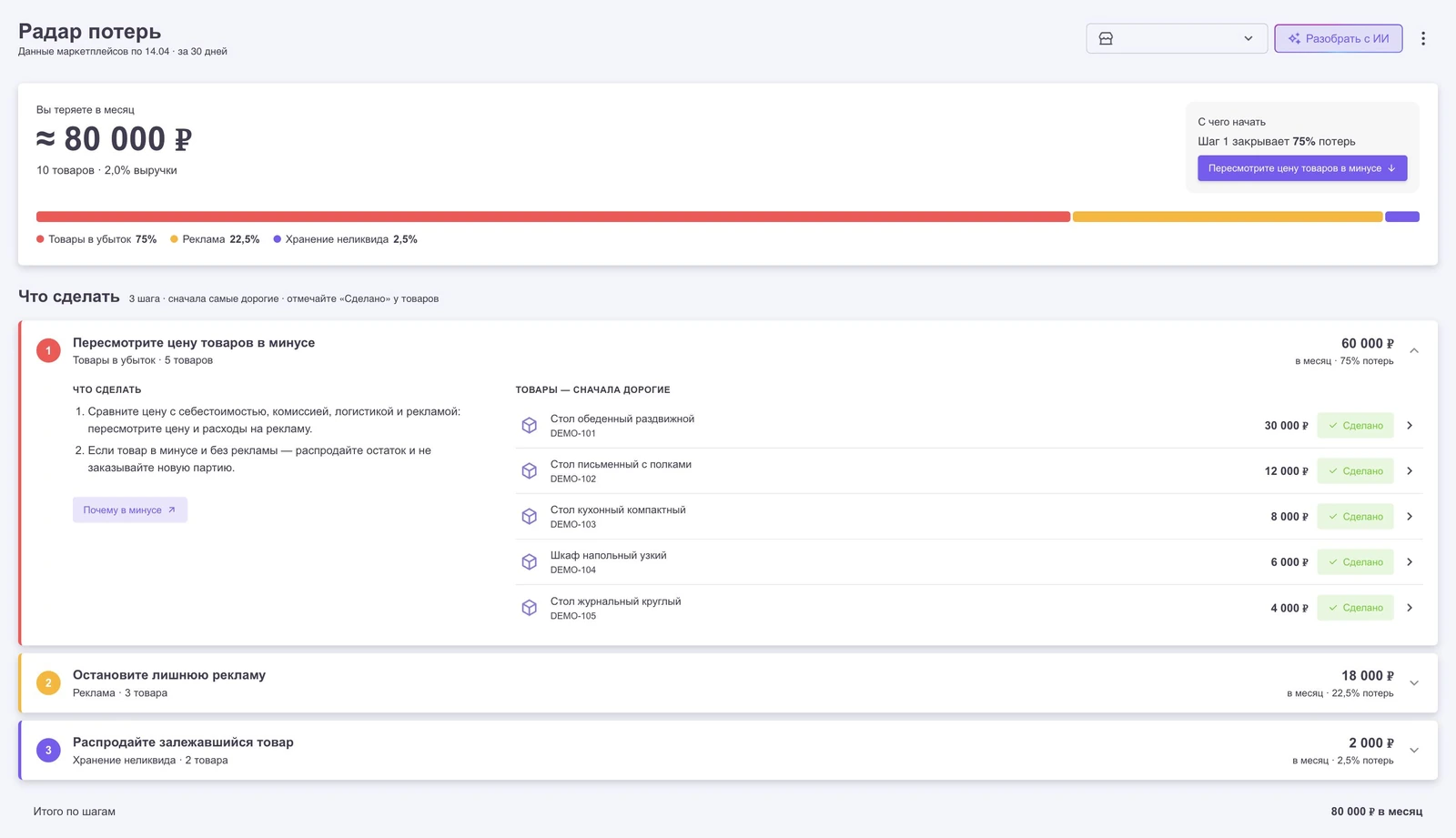Click the Хранение неликвида 2,5% legend item
The image size is (1456, 838).
[345, 239]
